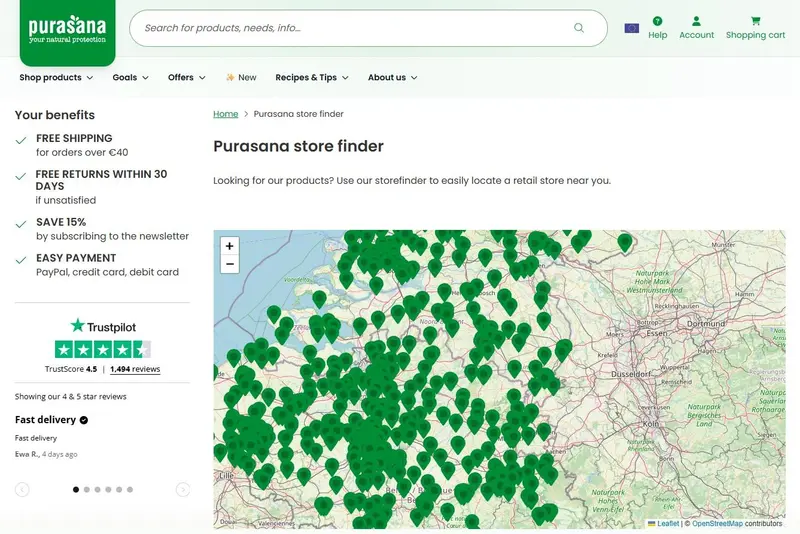Click the Düsseldorf label on map
Screen dimensions: 800x534
click(x=631, y=374)
